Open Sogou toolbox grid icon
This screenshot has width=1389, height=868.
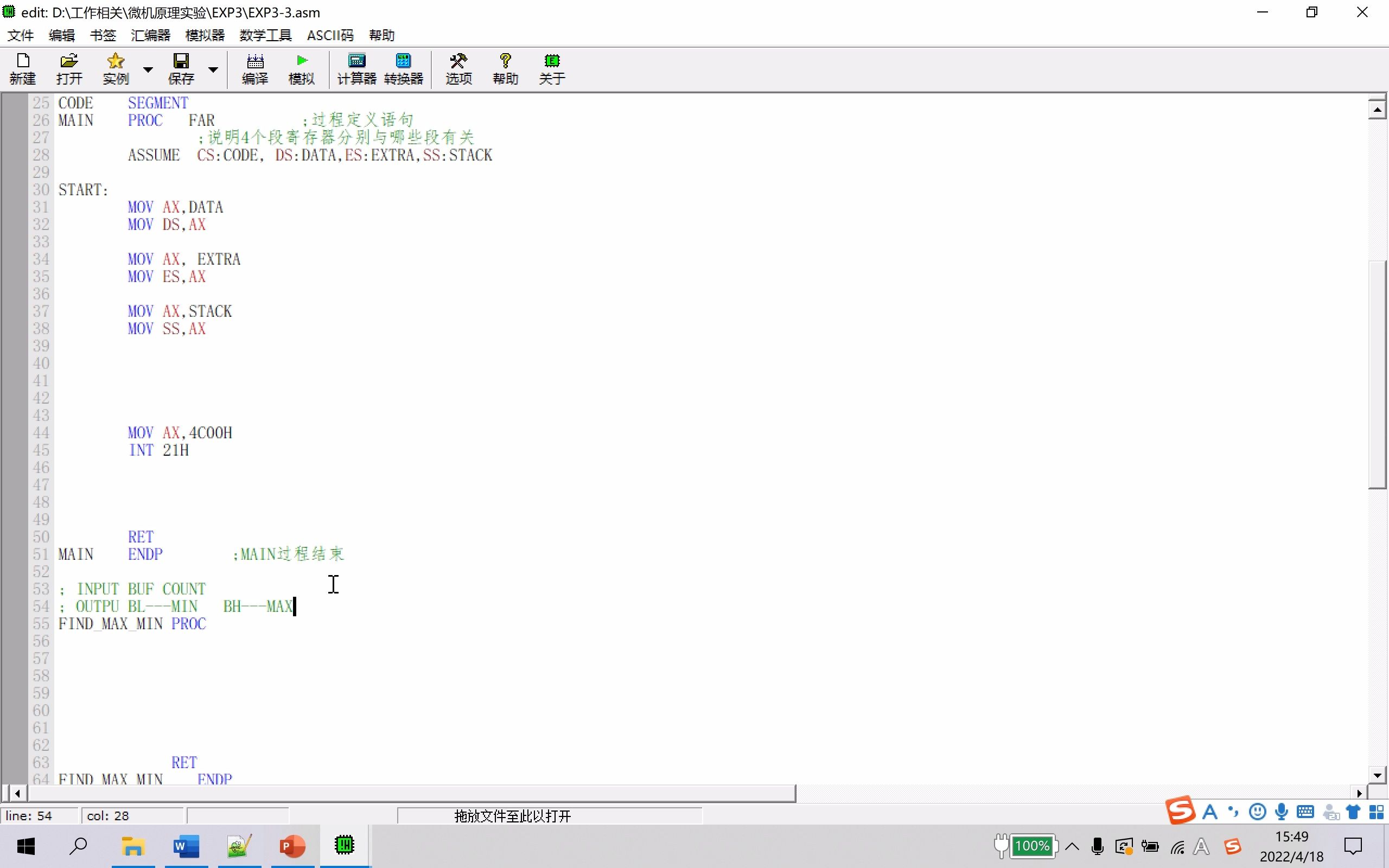[x=1377, y=812]
